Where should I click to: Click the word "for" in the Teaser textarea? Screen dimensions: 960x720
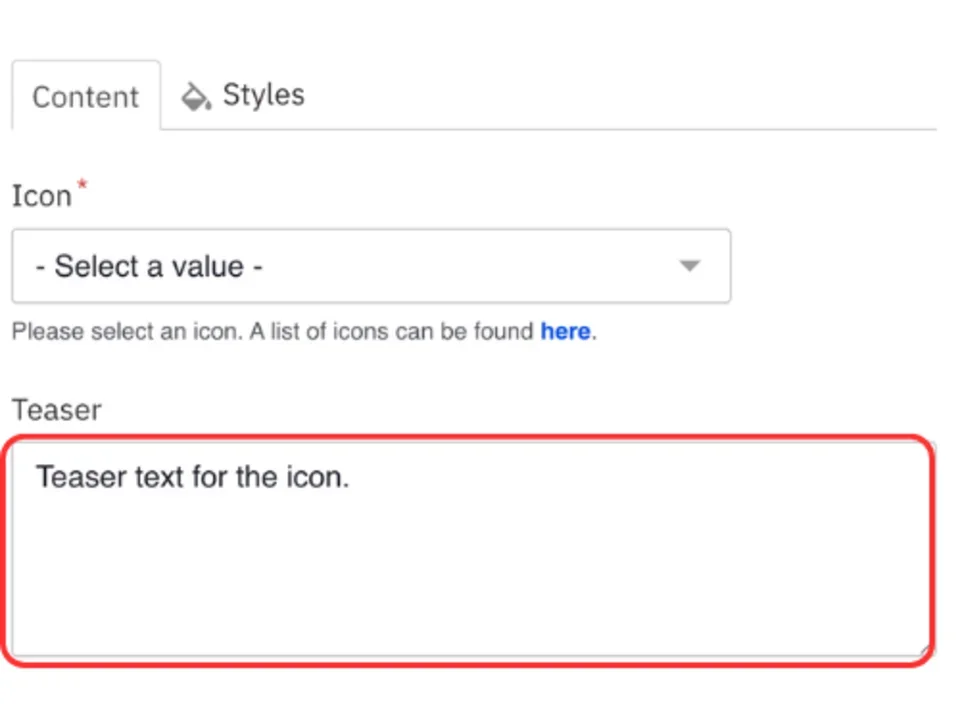[x=211, y=477]
